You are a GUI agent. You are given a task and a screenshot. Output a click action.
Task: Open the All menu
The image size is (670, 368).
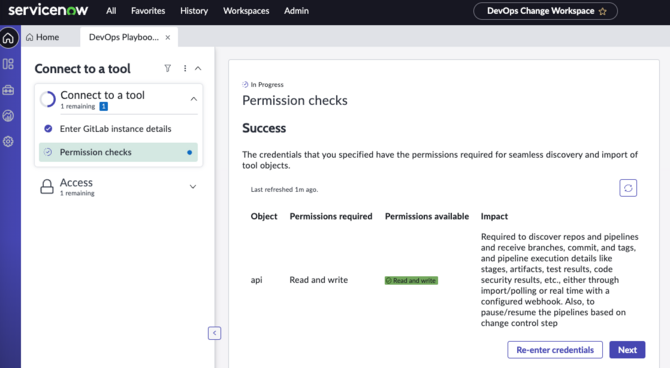click(111, 11)
